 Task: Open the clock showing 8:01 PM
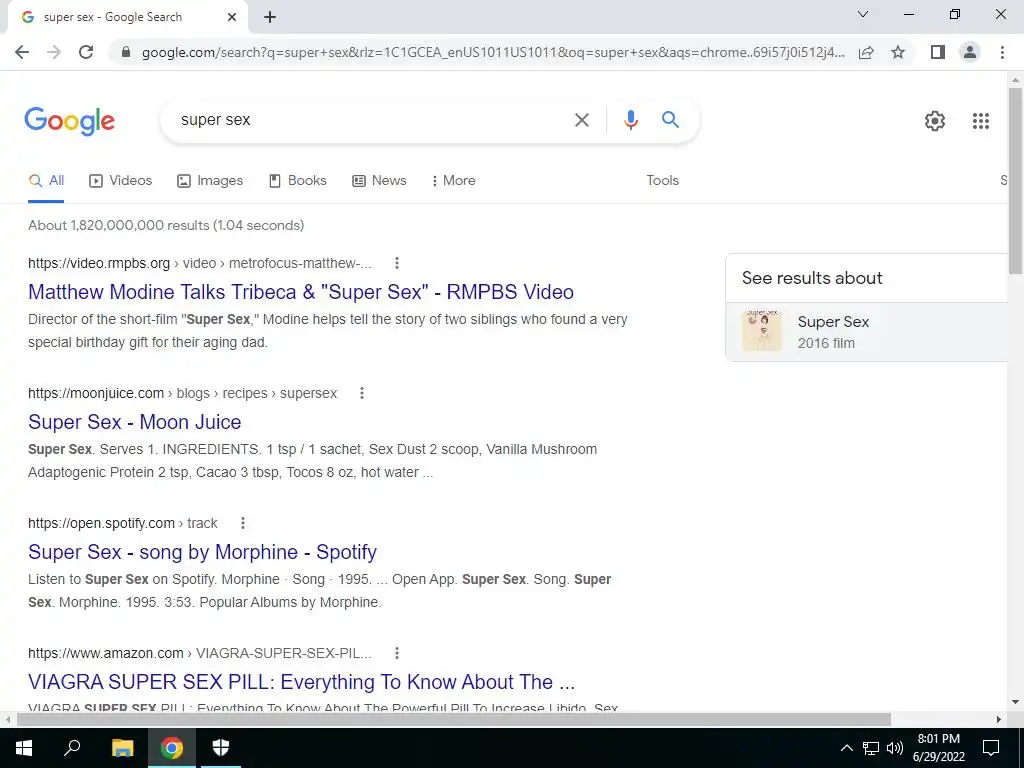click(938, 748)
